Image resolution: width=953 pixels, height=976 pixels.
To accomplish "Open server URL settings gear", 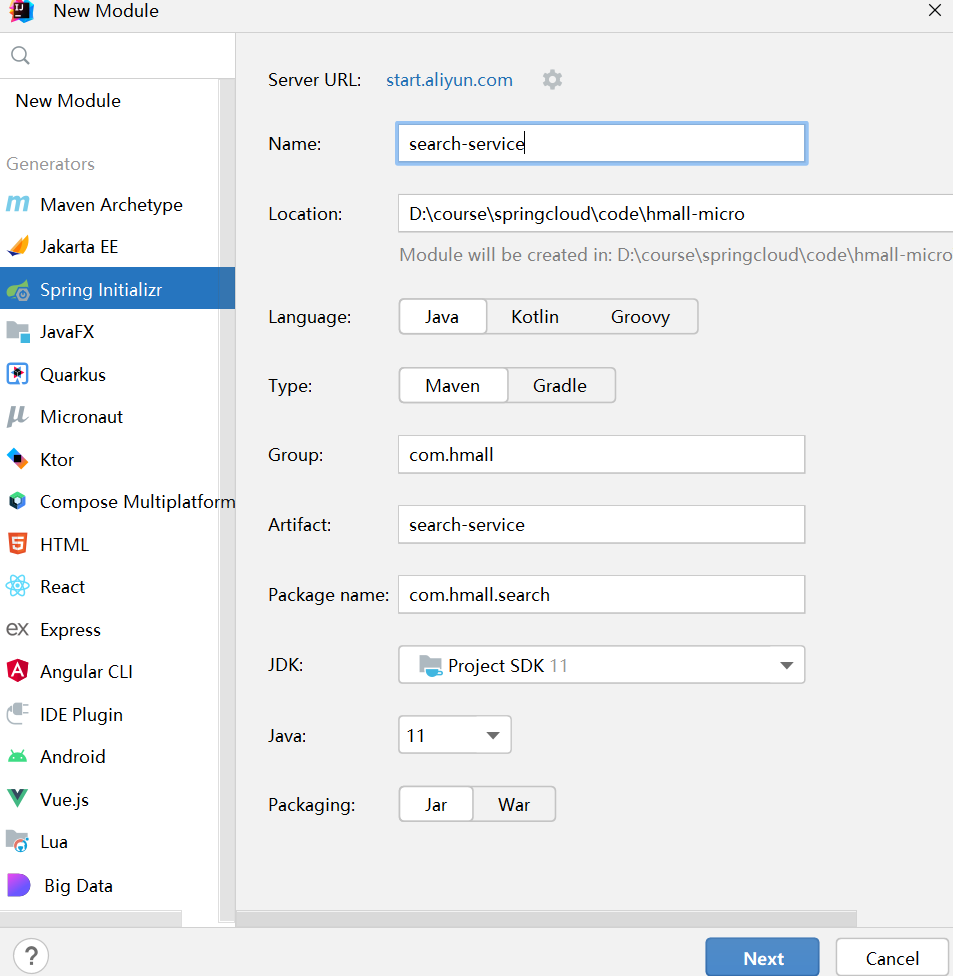I will click(x=552, y=80).
